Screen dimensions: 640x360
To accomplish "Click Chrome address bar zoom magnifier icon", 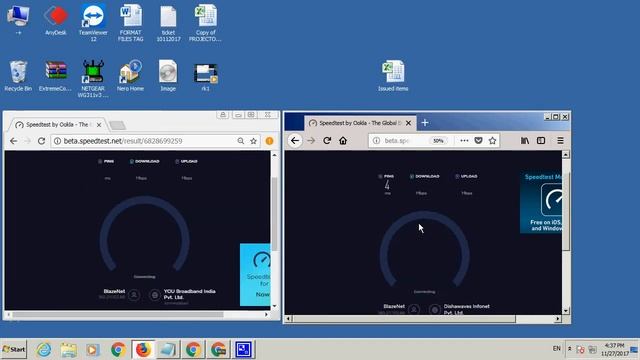I will coord(241,141).
